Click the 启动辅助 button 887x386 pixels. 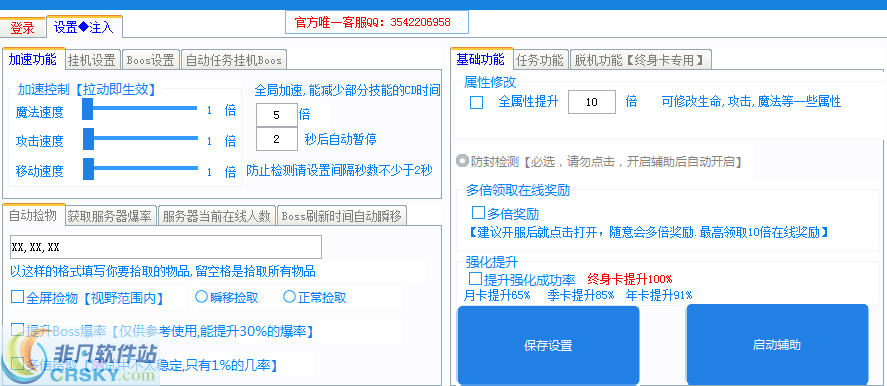[x=777, y=345]
